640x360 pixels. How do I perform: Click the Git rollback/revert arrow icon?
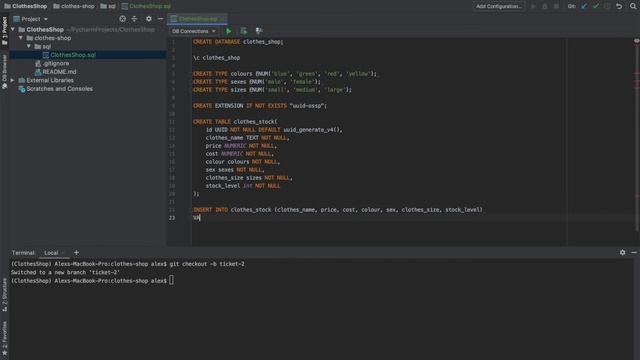(619, 6)
